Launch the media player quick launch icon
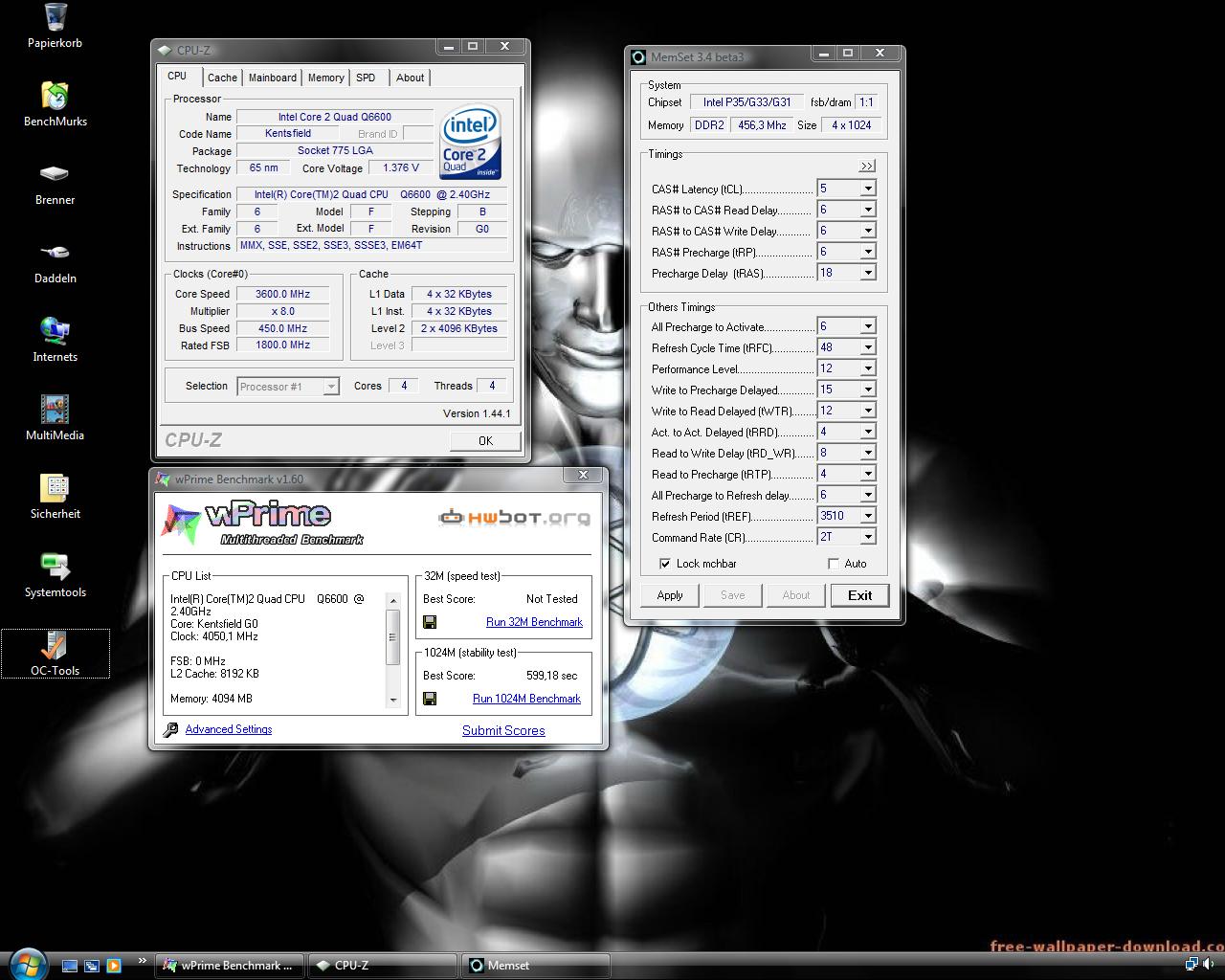This screenshot has height=980, width=1225. coord(114,966)
